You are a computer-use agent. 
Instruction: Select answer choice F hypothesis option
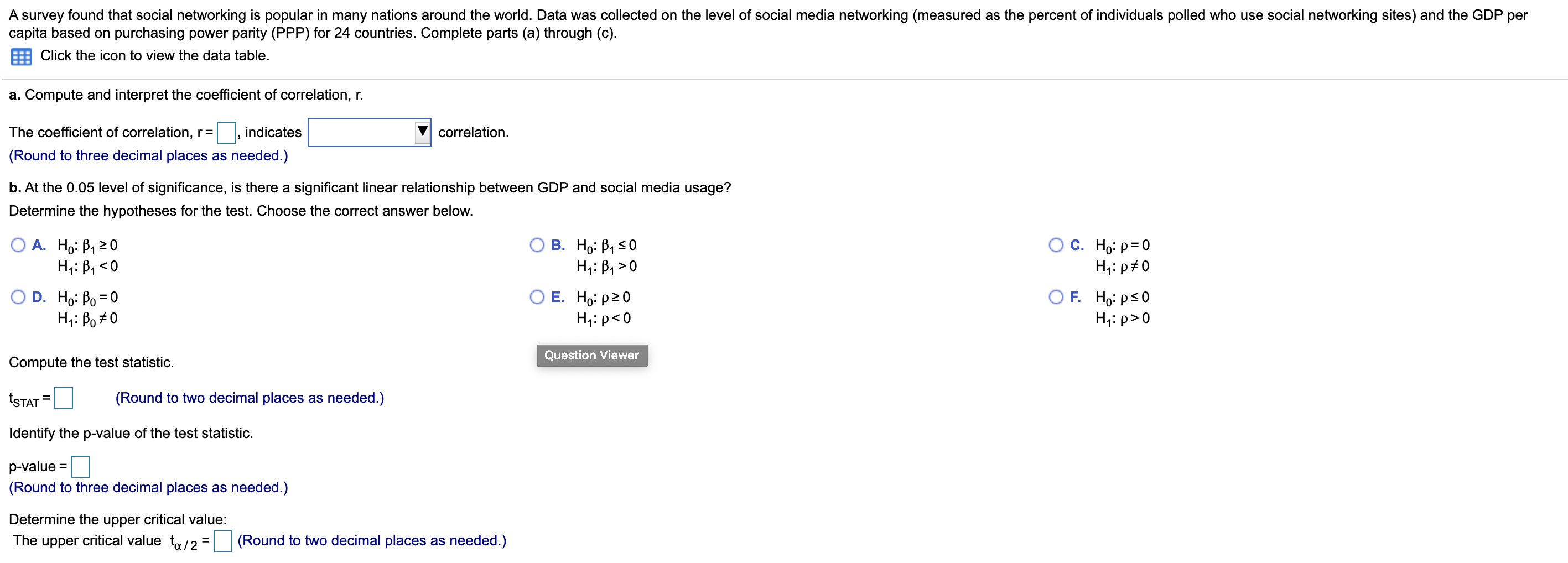(x=1057, y=297)
